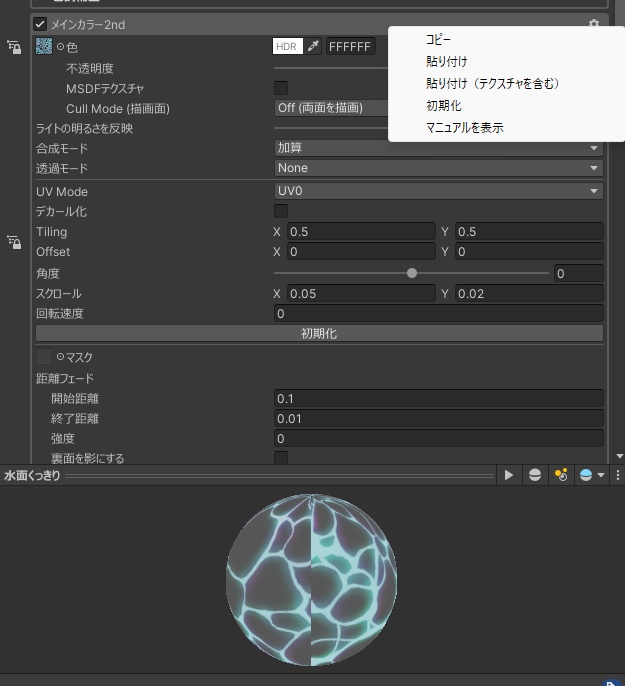Open the 合成モード dropdown showing 加算
This screenshot has width=625, height=686.
[x=439, y=148]
